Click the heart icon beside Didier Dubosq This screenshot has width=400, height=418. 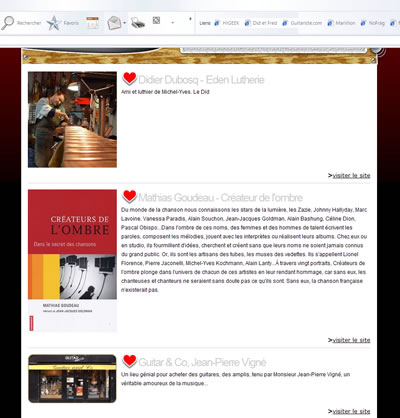pos(129,79)
